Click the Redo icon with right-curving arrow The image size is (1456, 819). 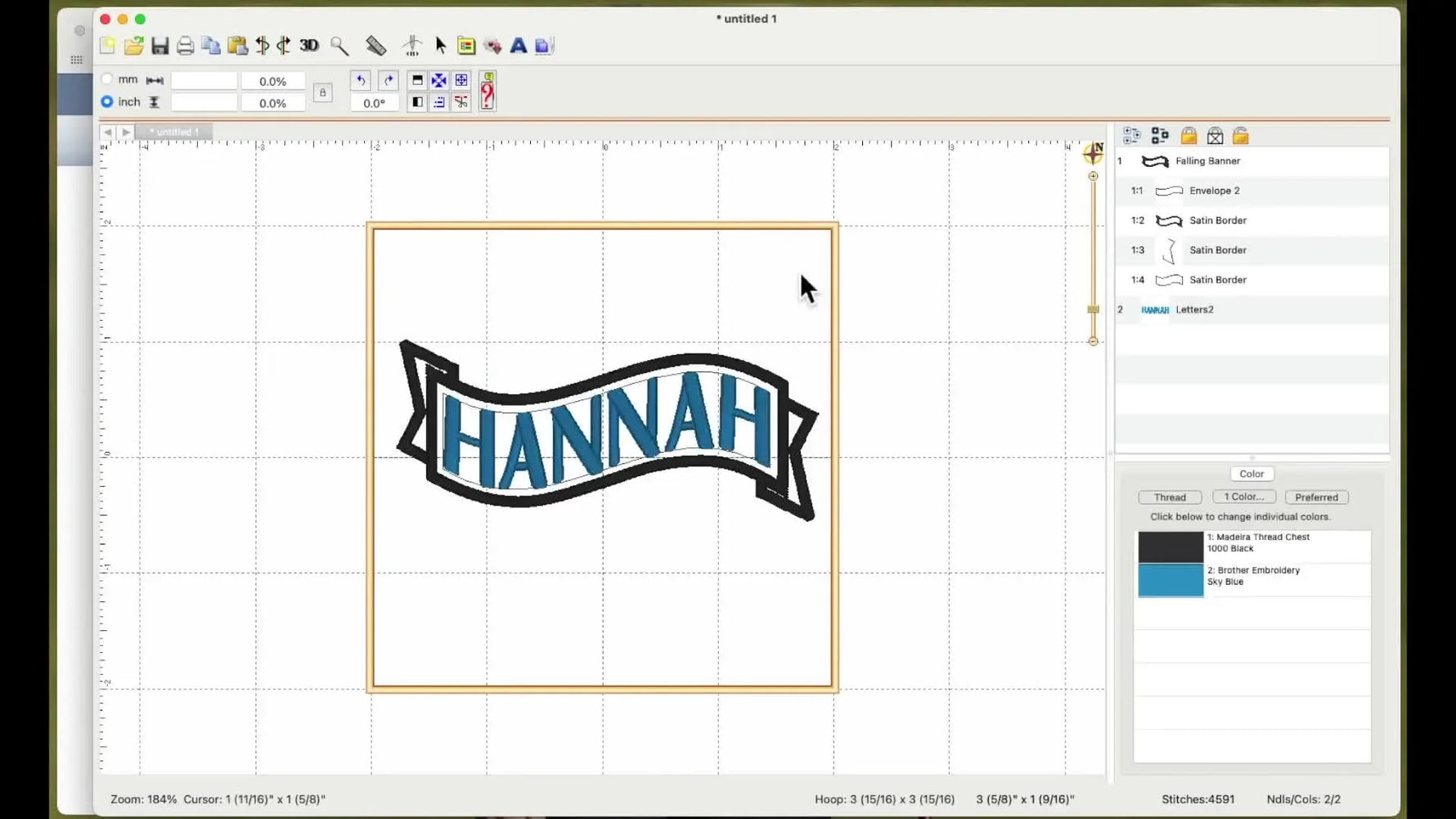coord(284,46)
